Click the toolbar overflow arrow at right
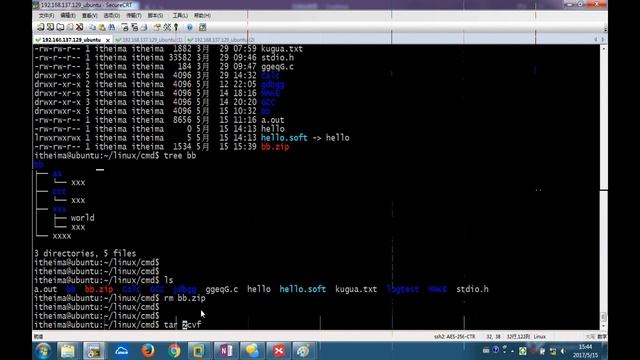The height and width of the screenshot is (360, 640). pos(605,29)
